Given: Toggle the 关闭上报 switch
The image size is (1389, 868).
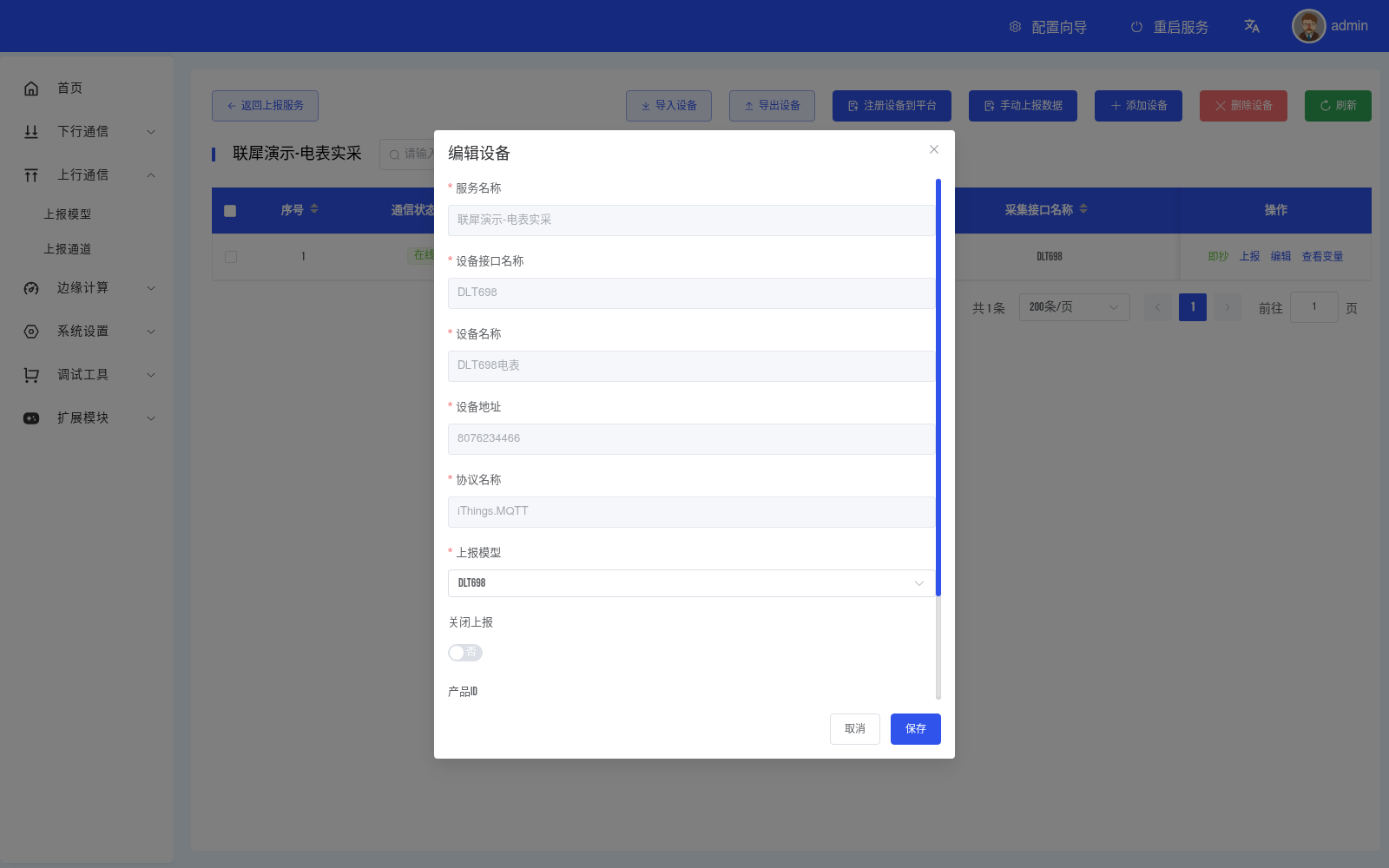Looking at the screenshot, I should (465, 653).
